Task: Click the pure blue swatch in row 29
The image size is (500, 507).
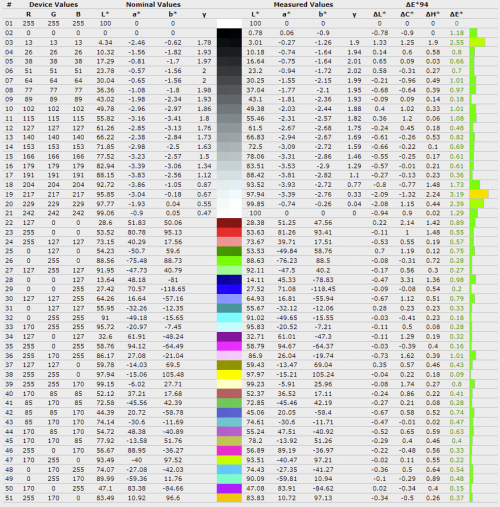Action: [229, 289]
